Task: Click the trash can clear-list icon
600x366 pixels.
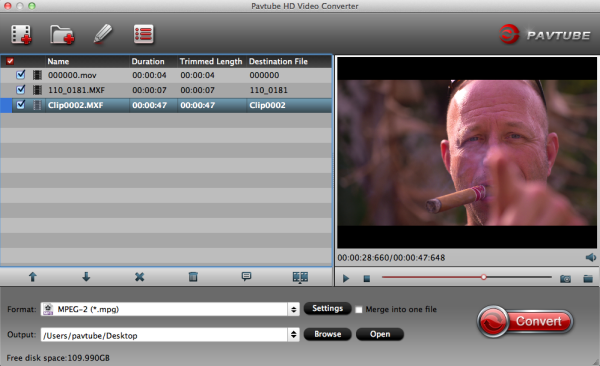Action: [193, 277]
